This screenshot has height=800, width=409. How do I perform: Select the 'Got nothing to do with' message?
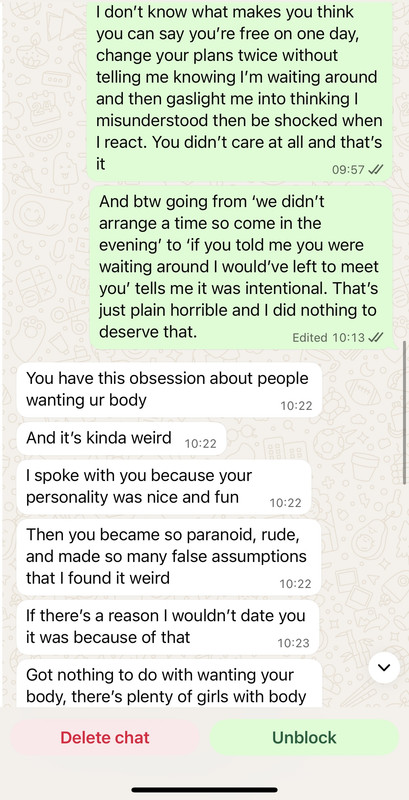click(x=170, y=683)
